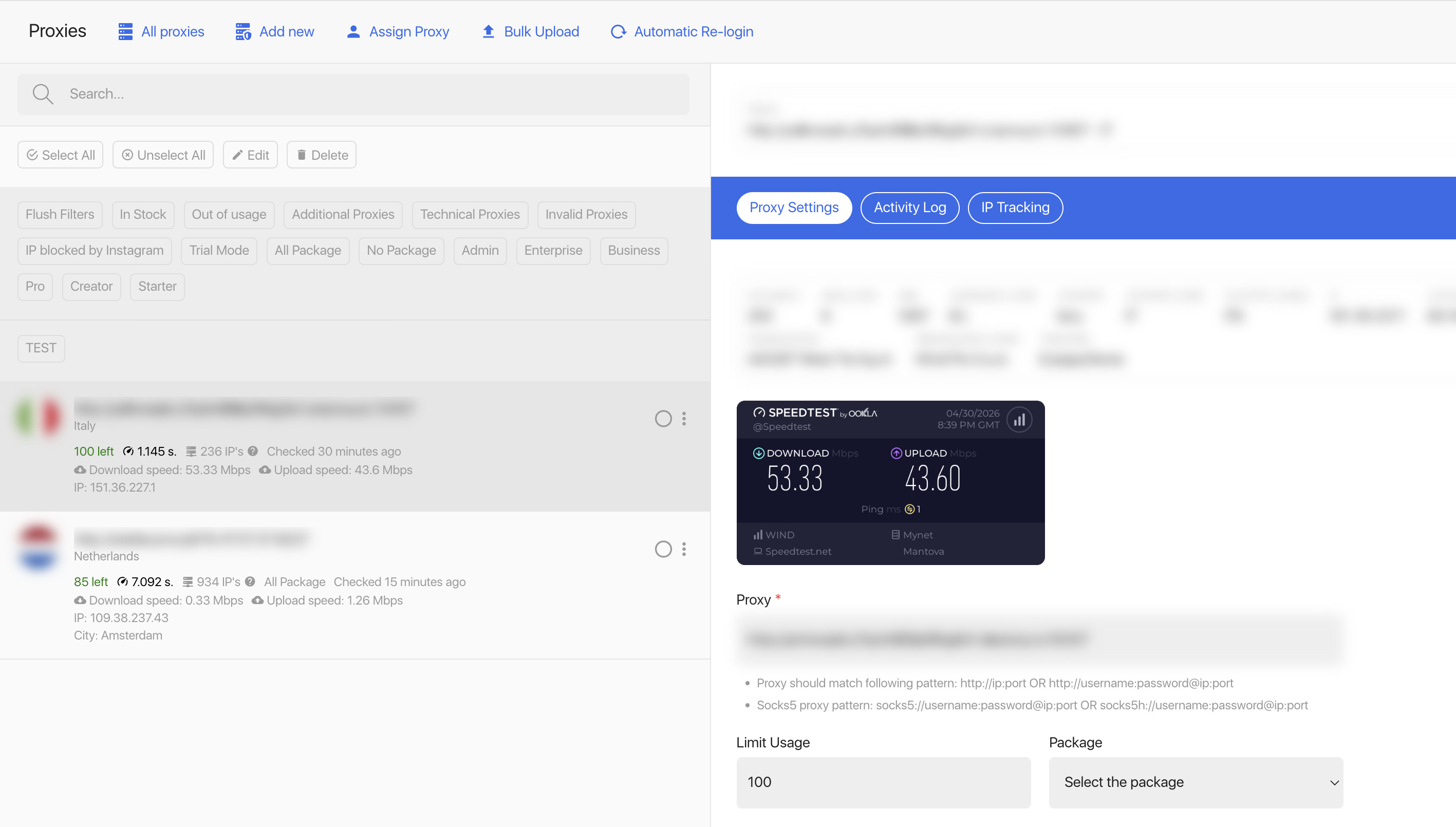Filter by All Package
The width and height of the screenshot is (1456, 827).
pyautogui.click(x=308, y=251)
